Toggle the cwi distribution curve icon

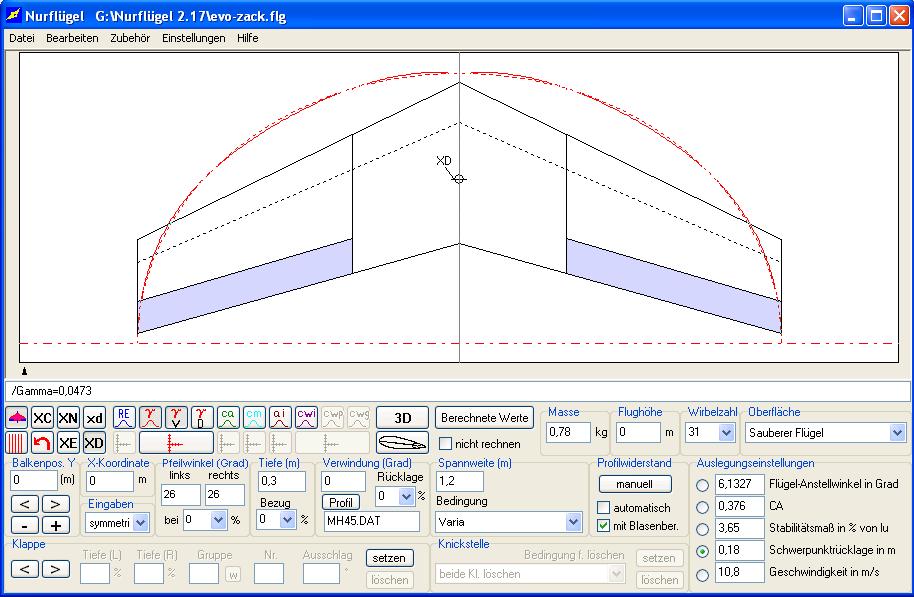click(306, 418)
